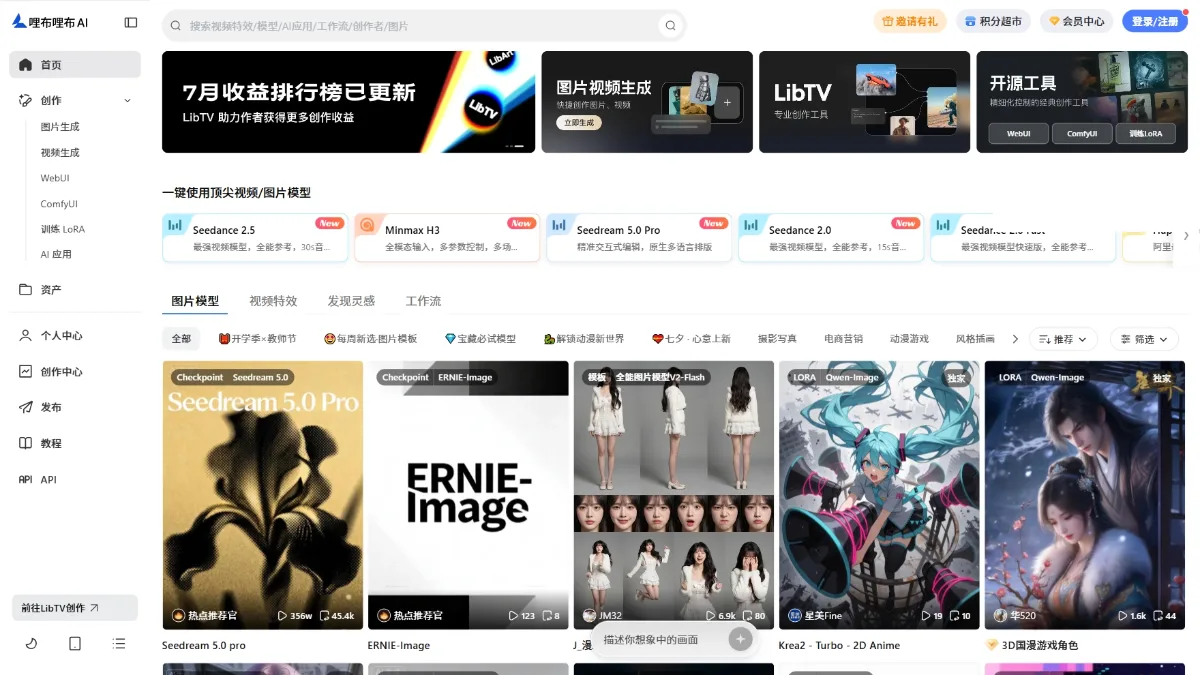Viewport: 1200px width, 675px height.
Task: Click 立即生成 on the banner
Action: (x=579, y=122)
